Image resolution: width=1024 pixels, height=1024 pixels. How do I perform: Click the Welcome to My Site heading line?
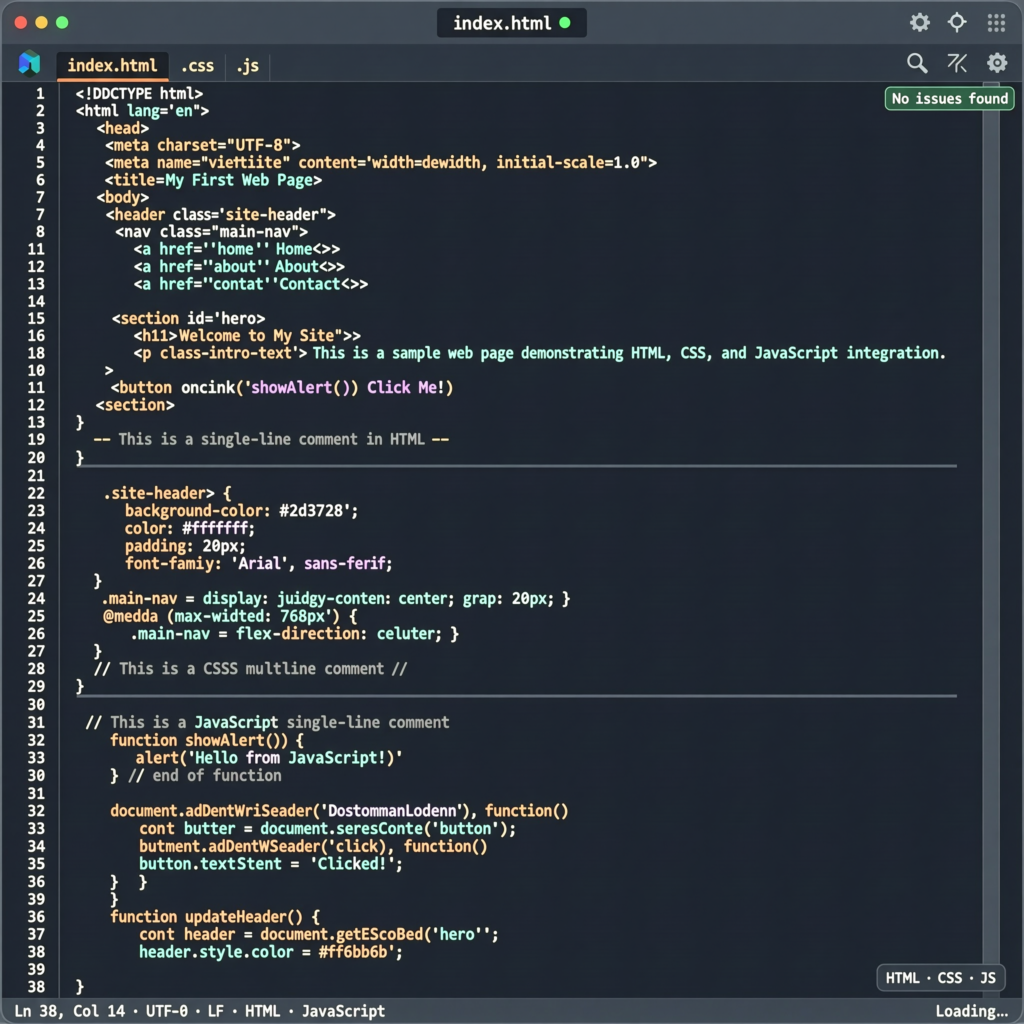tap(247, 336)
